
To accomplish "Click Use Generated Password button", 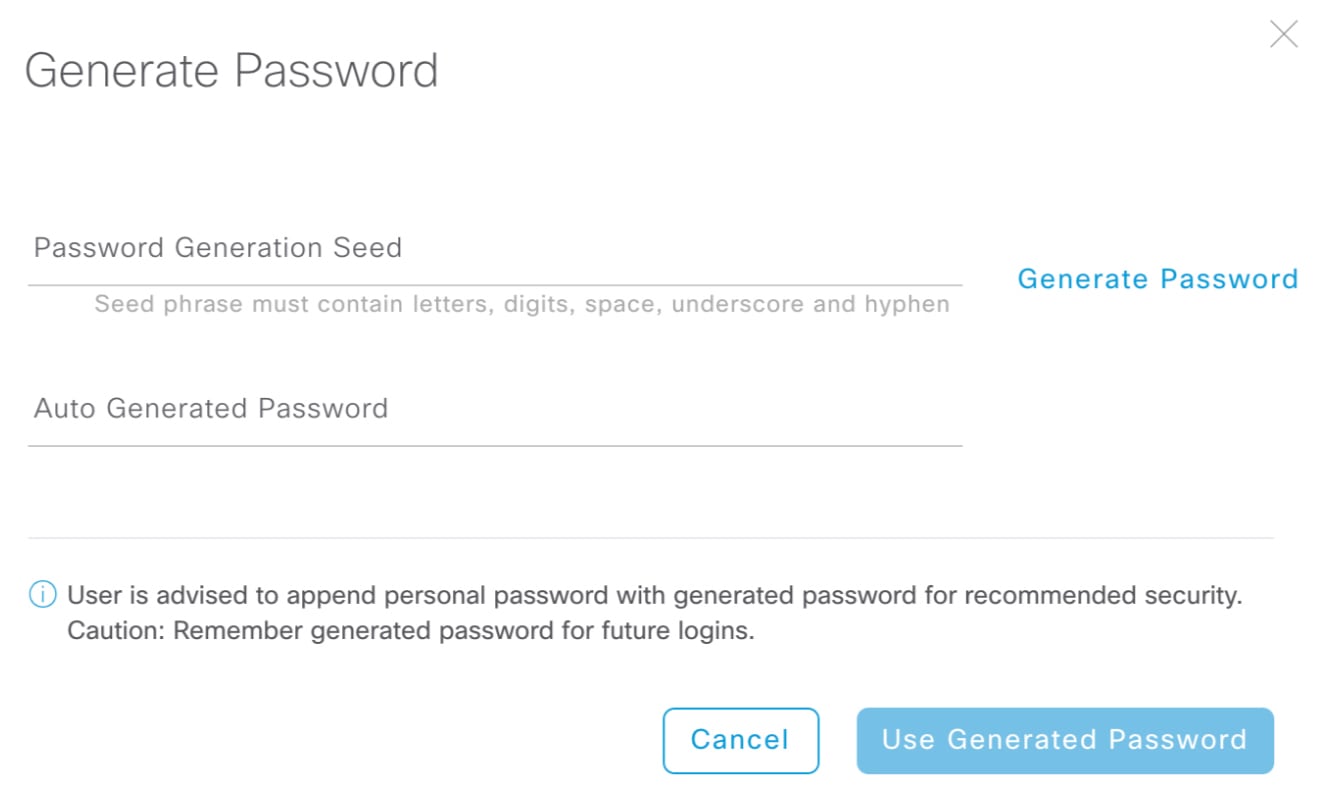I will tap(1064, 740).
